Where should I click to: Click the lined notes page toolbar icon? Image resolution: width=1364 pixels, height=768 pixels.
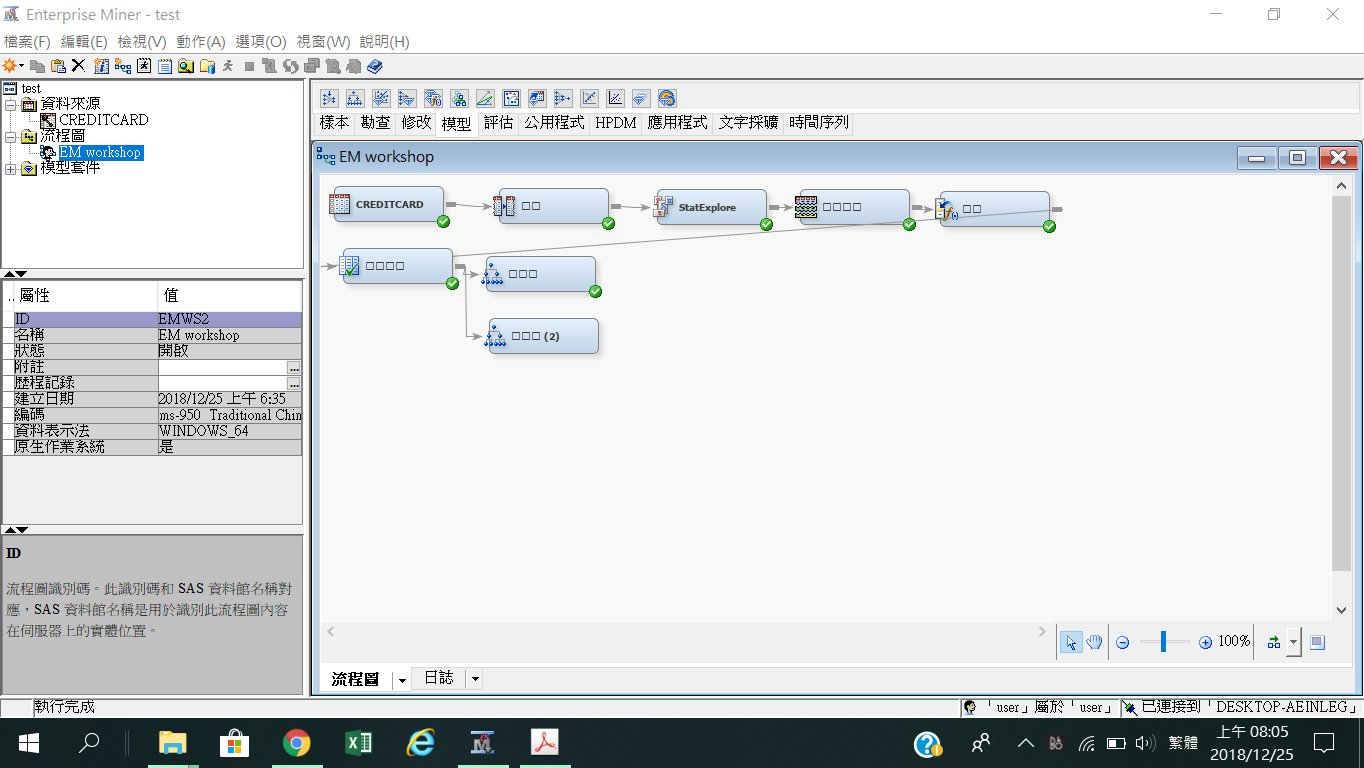(165, 66)
